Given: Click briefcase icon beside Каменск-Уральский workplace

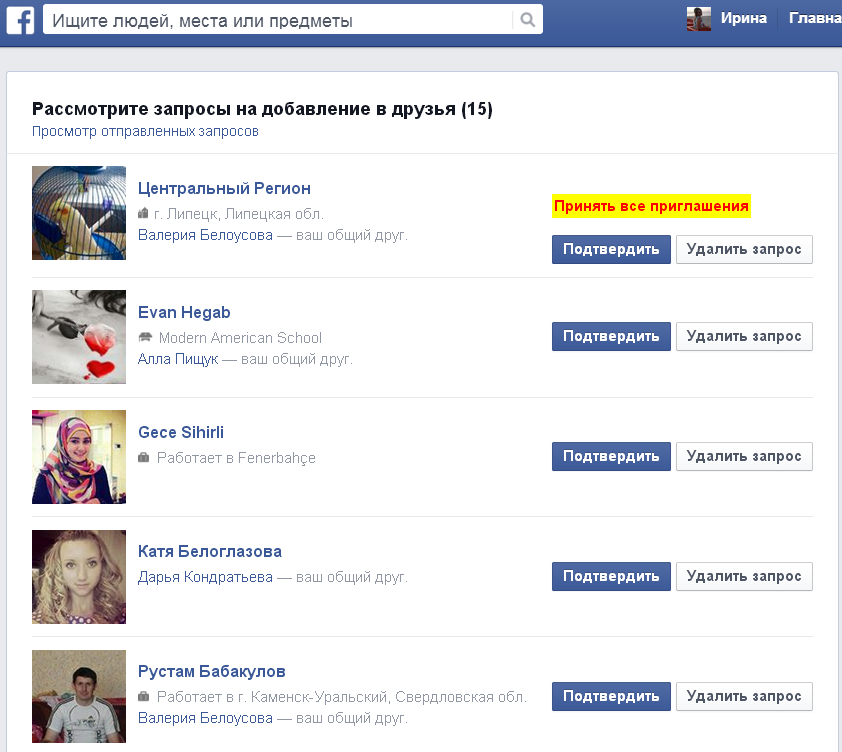Looking at the screenshot, I should point(143,696).
